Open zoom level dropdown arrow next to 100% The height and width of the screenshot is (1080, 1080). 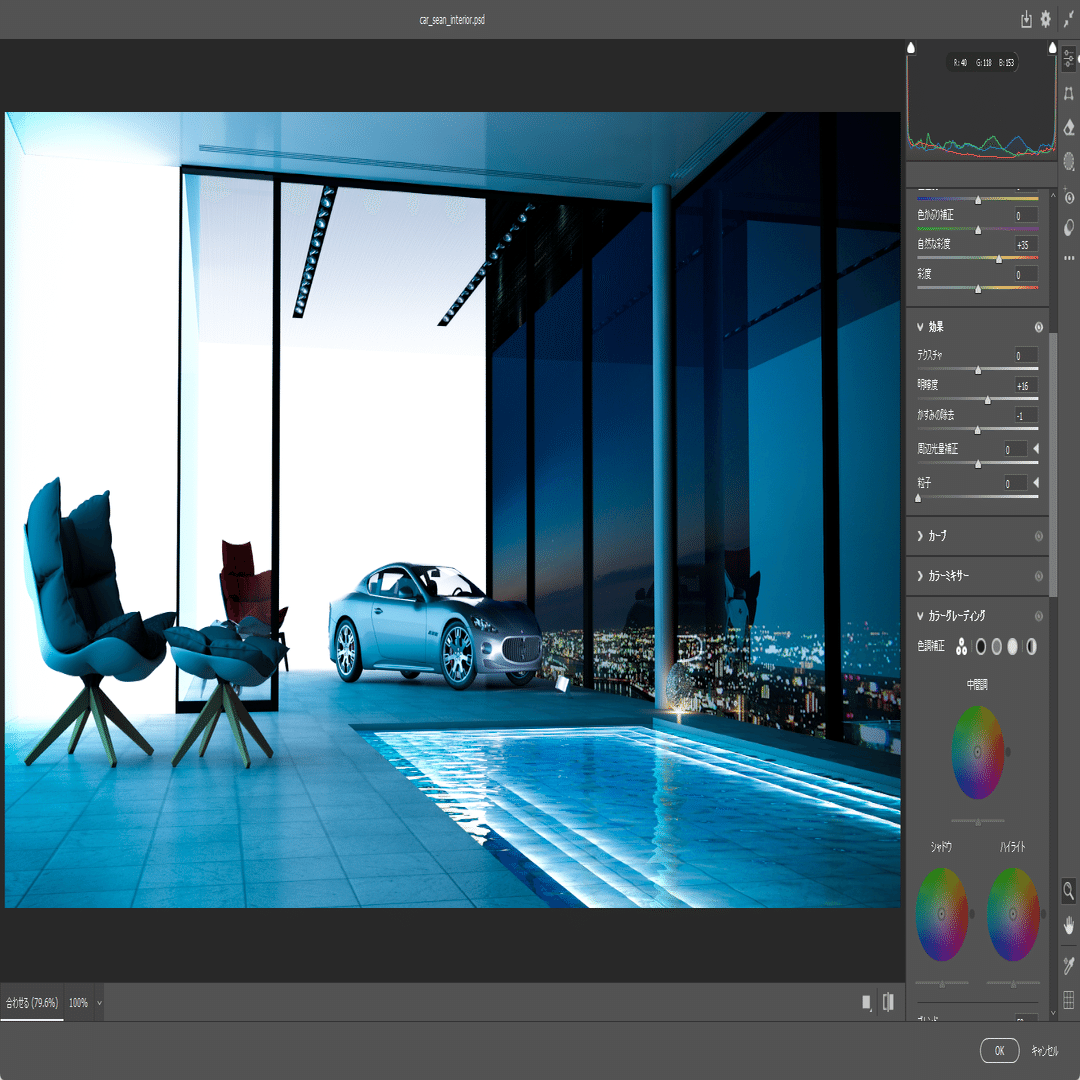(99, 1003)
